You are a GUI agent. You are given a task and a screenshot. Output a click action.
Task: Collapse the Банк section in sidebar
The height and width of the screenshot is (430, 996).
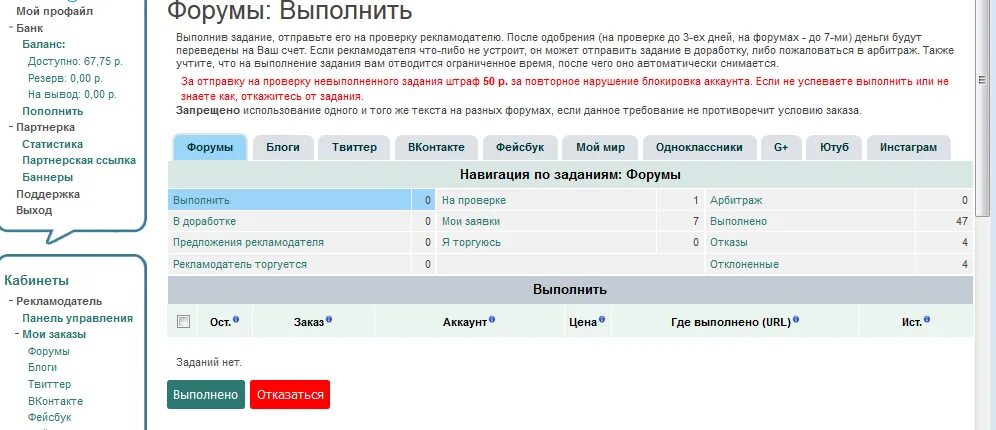(11, 28)
